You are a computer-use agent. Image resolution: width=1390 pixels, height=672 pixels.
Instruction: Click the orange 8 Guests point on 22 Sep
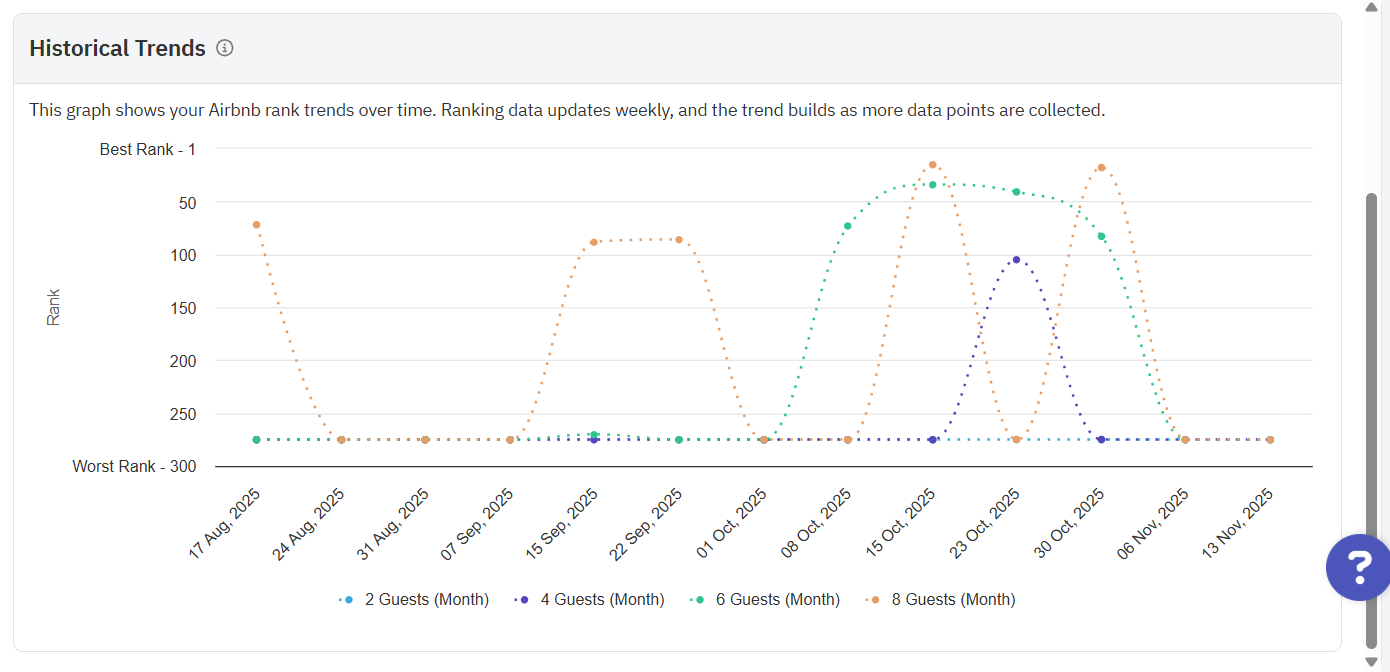pos(679,240)
